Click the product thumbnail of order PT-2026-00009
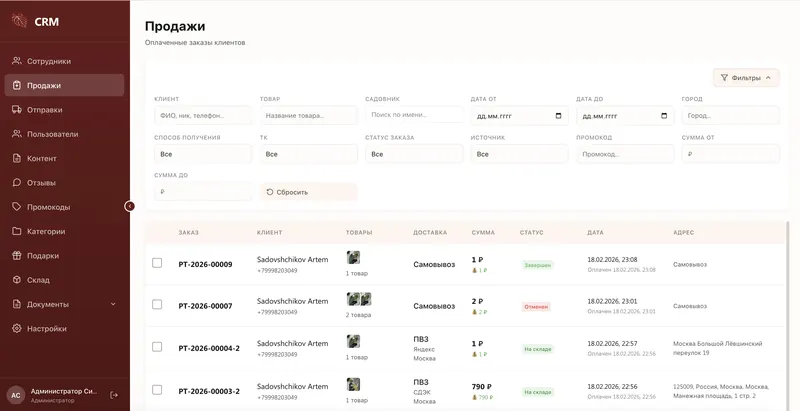 pyautogui.click(x=353, y=258)
